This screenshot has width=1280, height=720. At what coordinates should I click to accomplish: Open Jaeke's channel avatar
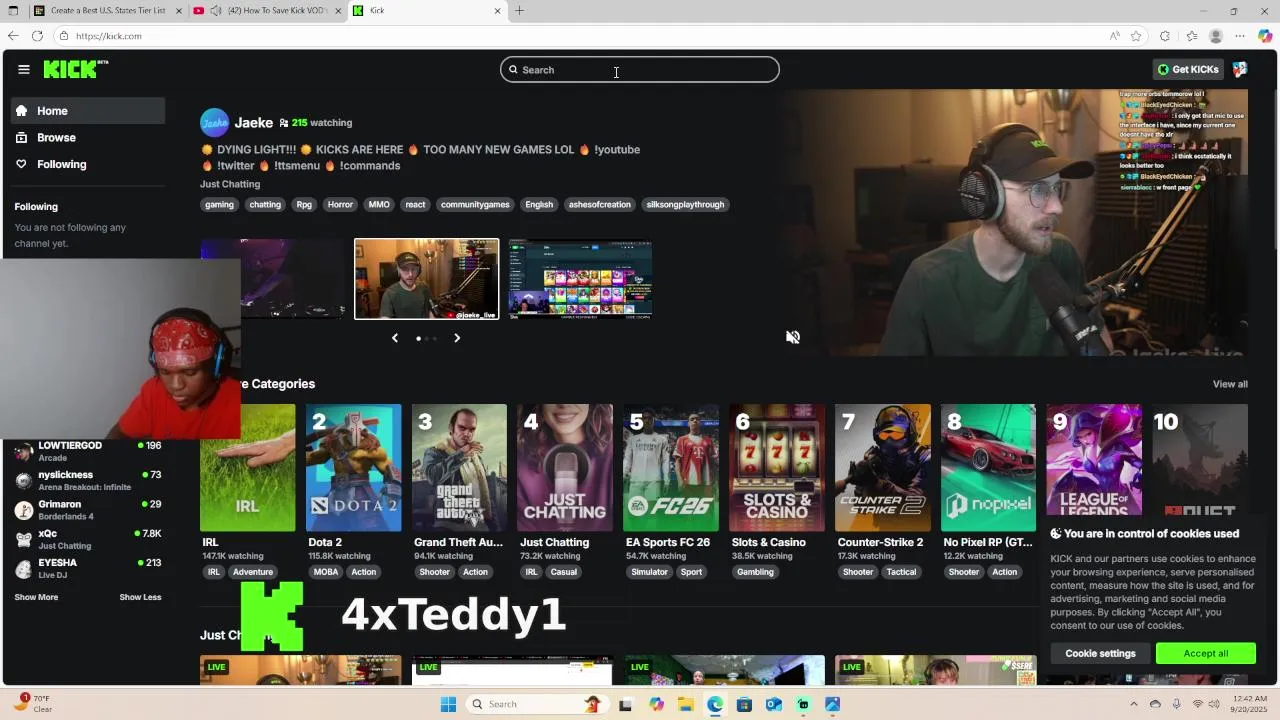(x=214, y=122)
